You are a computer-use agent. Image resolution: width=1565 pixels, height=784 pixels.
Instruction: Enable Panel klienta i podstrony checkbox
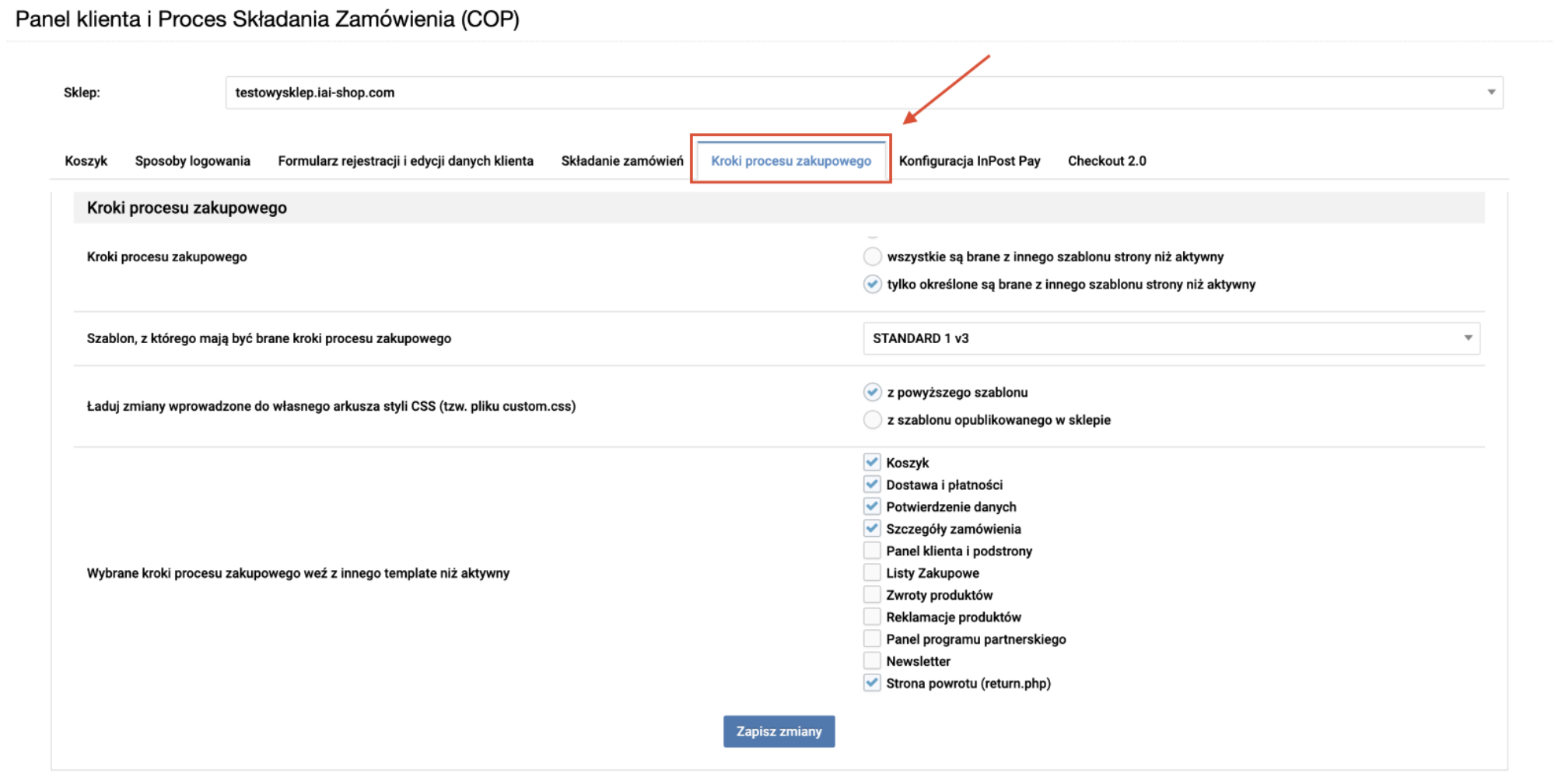[x=872, y=551]
